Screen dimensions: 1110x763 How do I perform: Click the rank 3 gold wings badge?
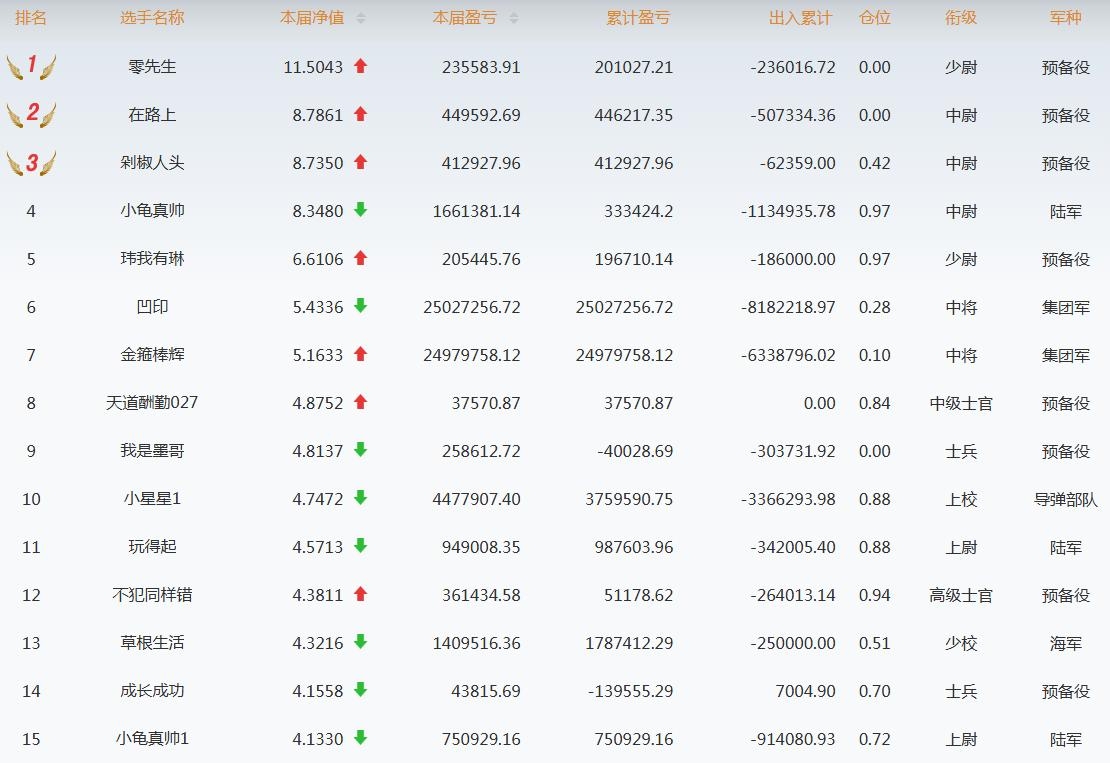(31, 163)
